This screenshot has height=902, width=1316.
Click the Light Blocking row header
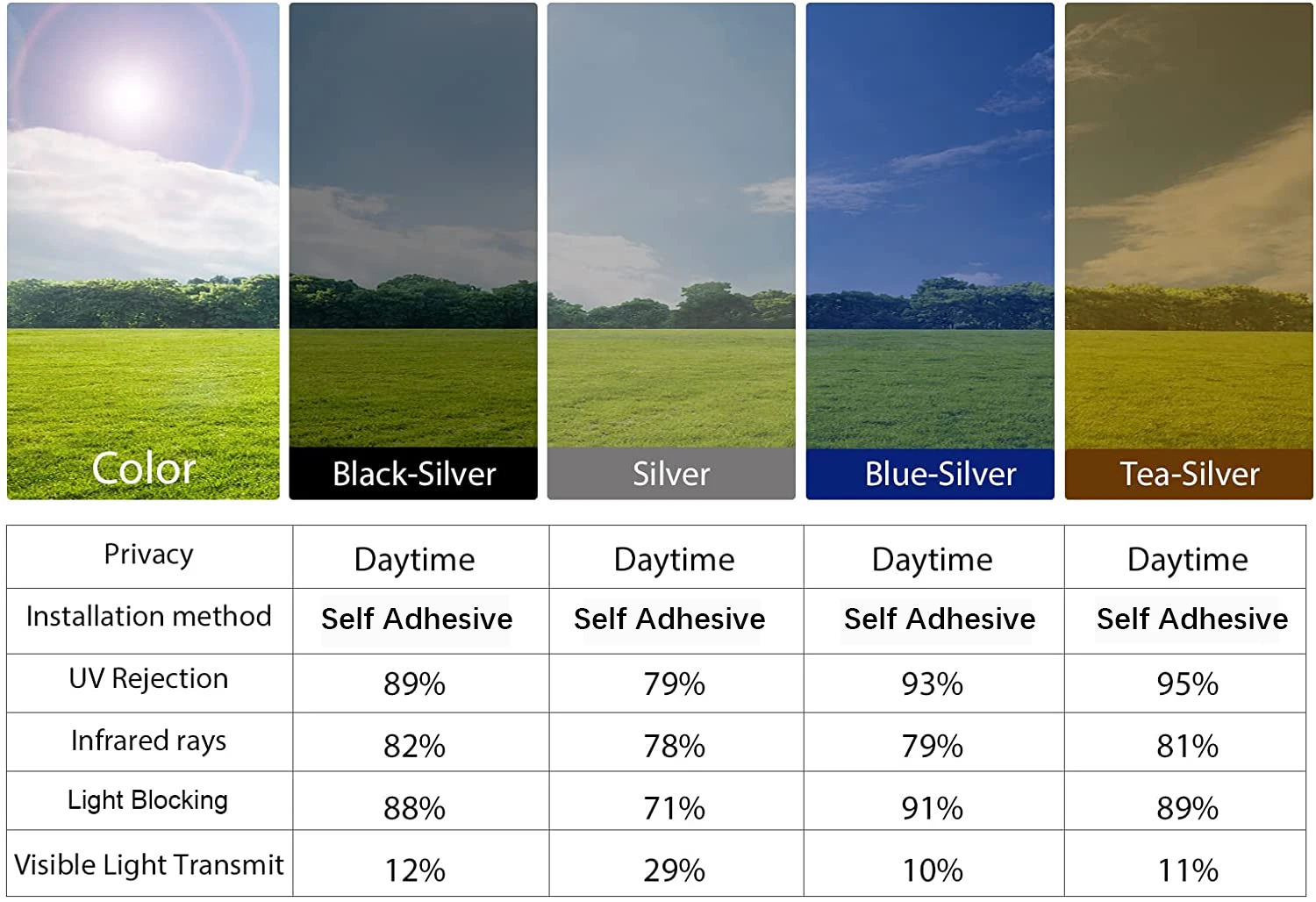click(x=148, y=800)
